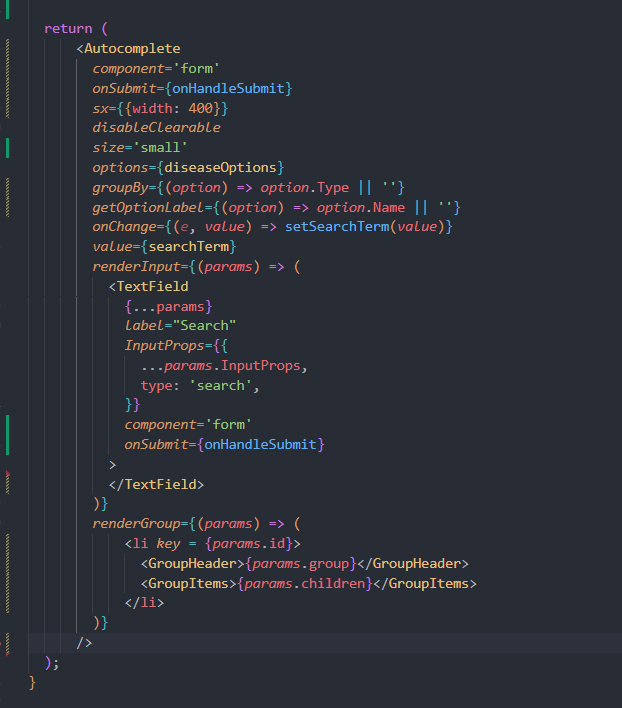
Task: Click the opening '<GroupItems>' tag
Action: pos(189,583)
